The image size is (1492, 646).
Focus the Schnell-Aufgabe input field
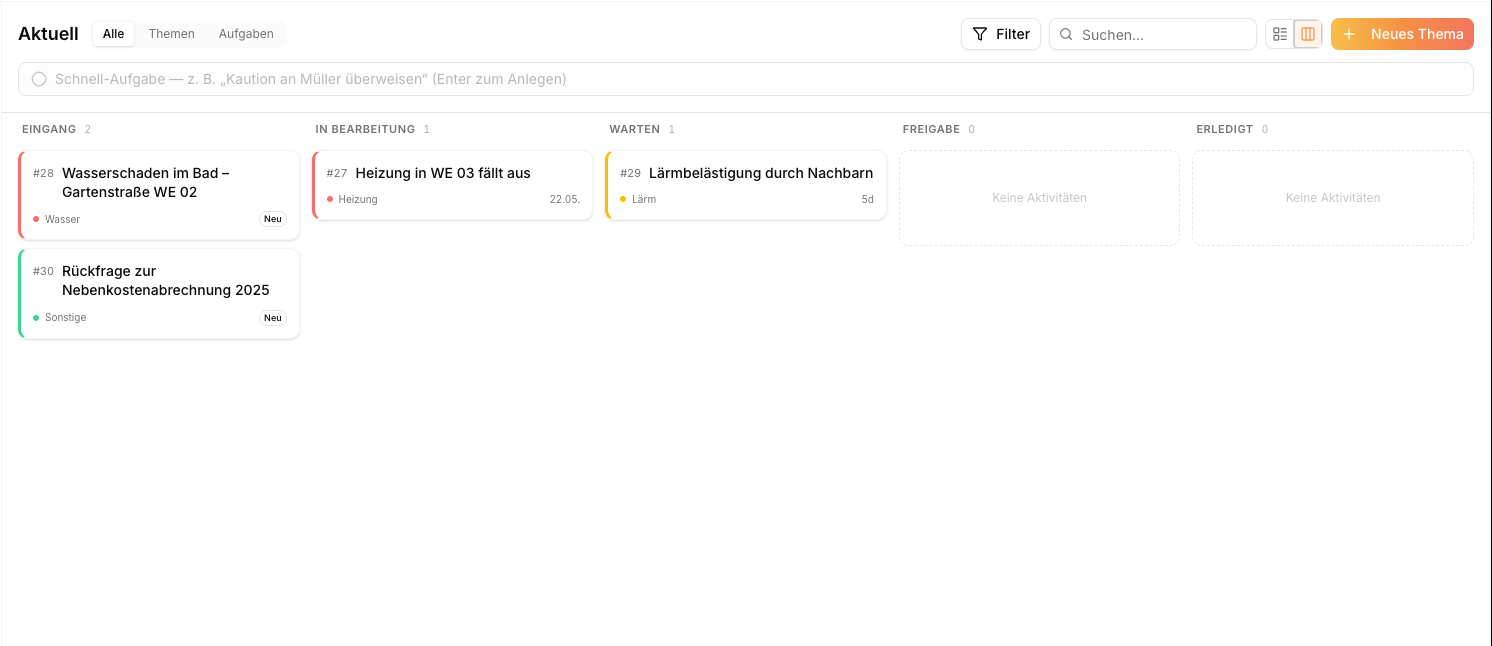[746, 79]
